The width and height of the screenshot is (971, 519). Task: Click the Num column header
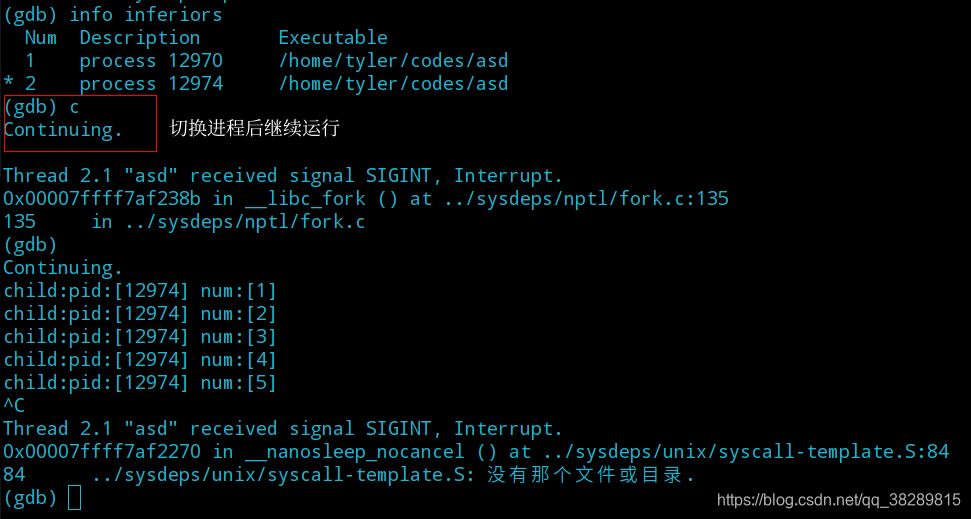(40, 38)
